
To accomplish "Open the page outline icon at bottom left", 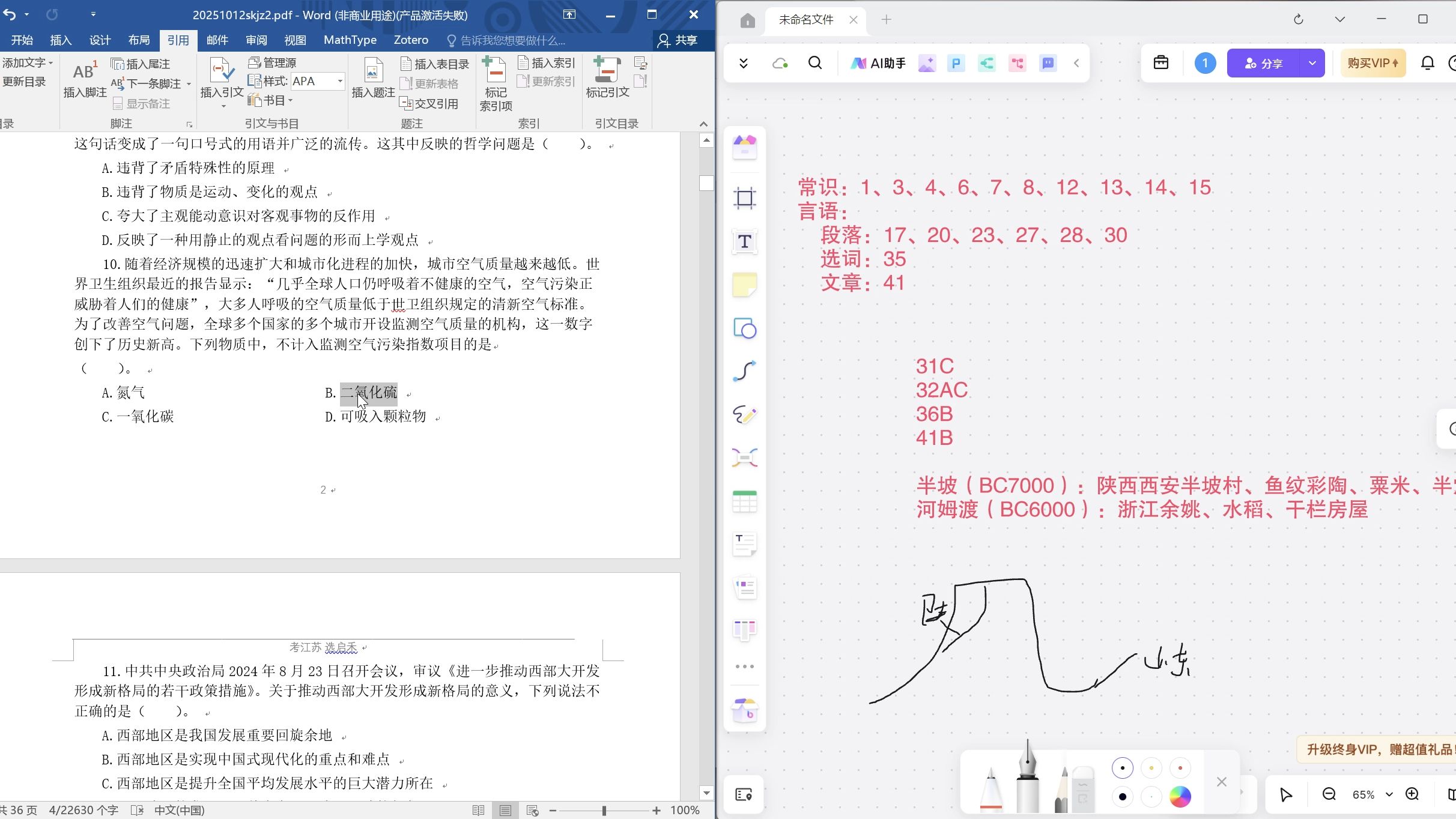I will click(744, 795).
